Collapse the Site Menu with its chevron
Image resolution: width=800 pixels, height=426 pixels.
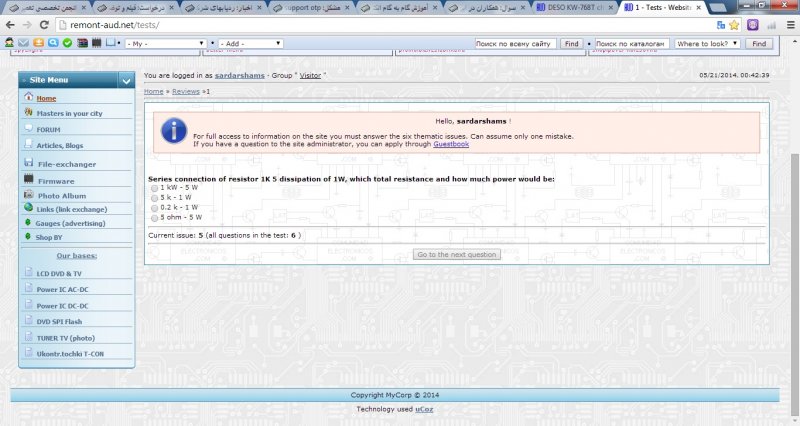click(126, 81)
